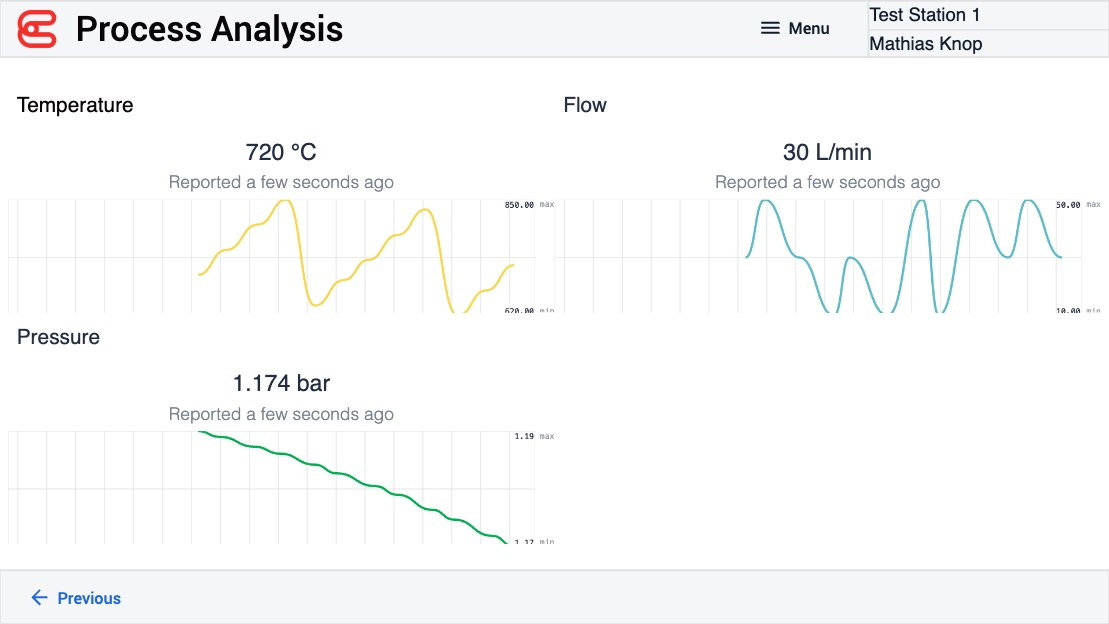Open the hamburger Menu icon
Image resolution: width=1109 pixels, height=624 pixels.
[770, 29]
